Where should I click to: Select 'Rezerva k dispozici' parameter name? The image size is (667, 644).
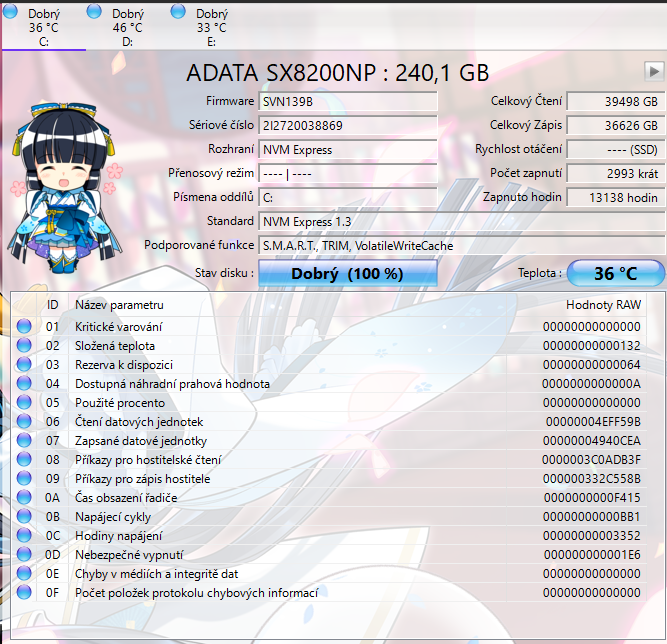124,365
